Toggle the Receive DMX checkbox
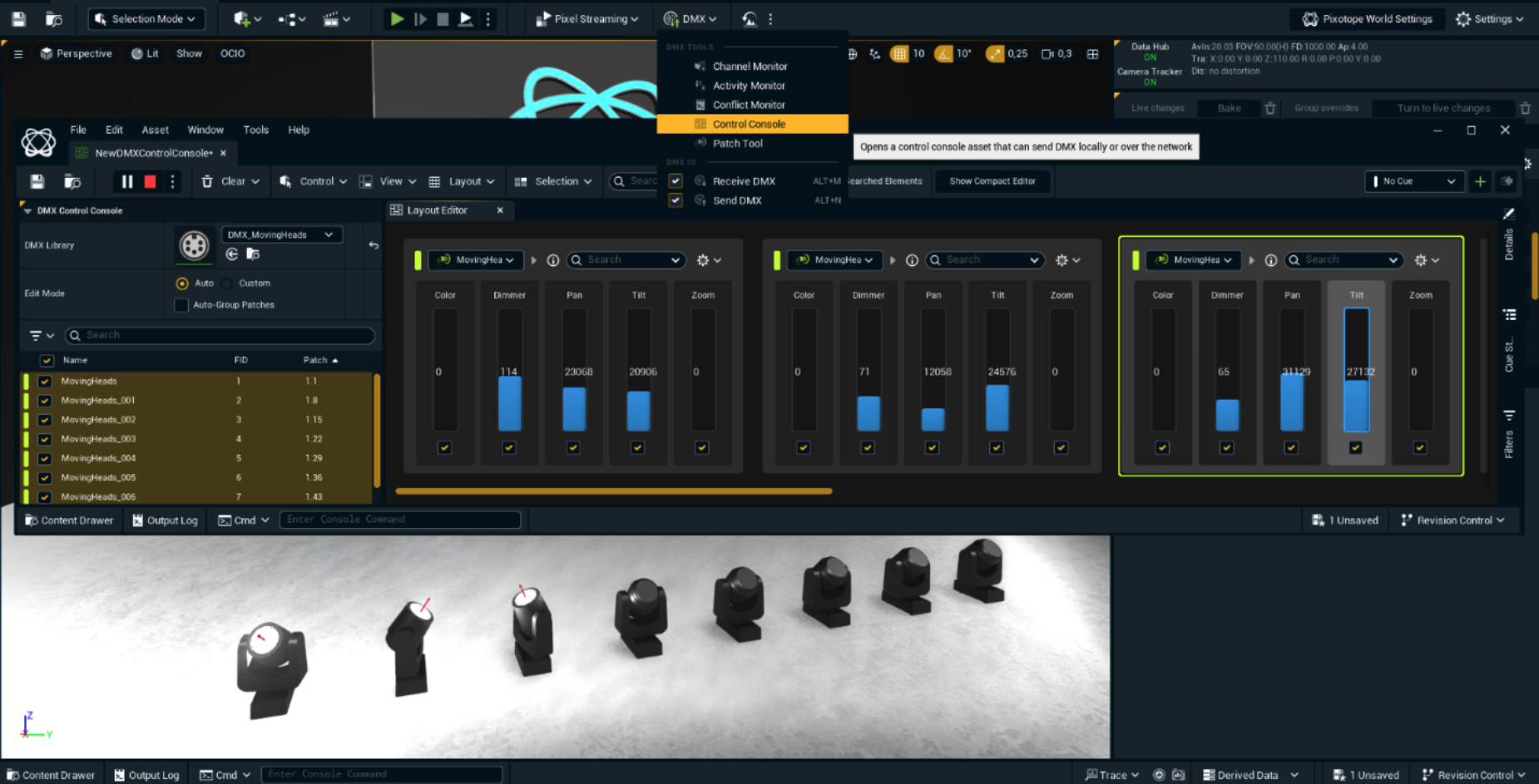The width and height of the screenshot is (1539, 784). [675, 181]
